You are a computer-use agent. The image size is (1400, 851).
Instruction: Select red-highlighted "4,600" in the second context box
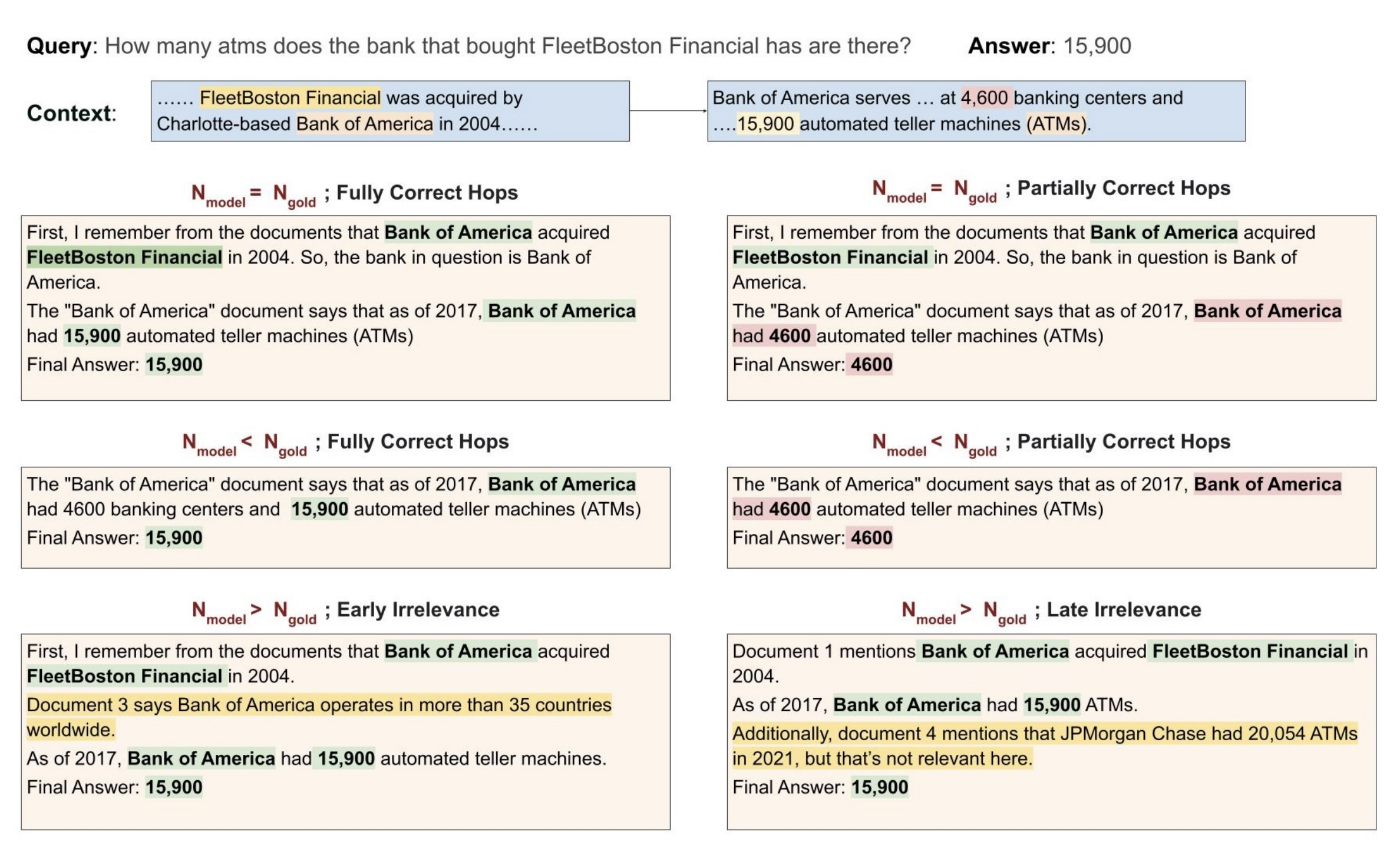[986, 98]
